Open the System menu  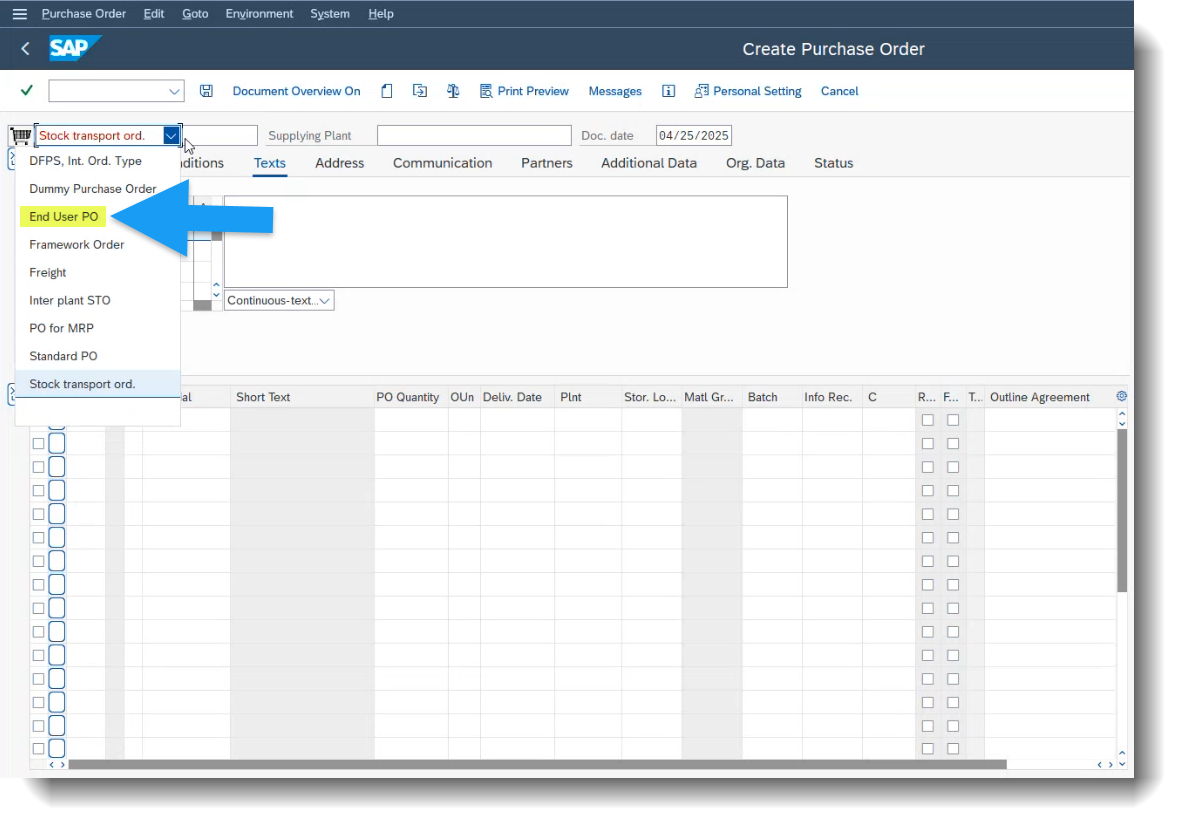[x=330, y=14]
